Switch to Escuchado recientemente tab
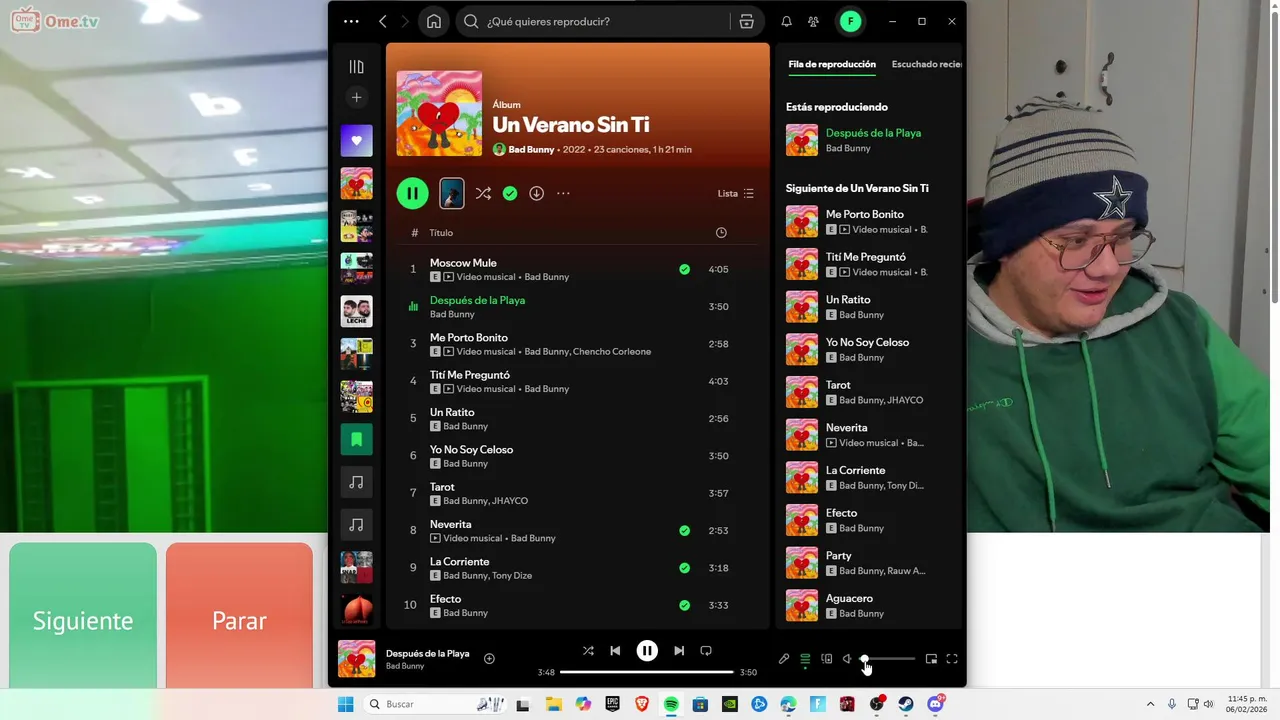Screen dimensions: 1280x720 [x=926, y=64]
